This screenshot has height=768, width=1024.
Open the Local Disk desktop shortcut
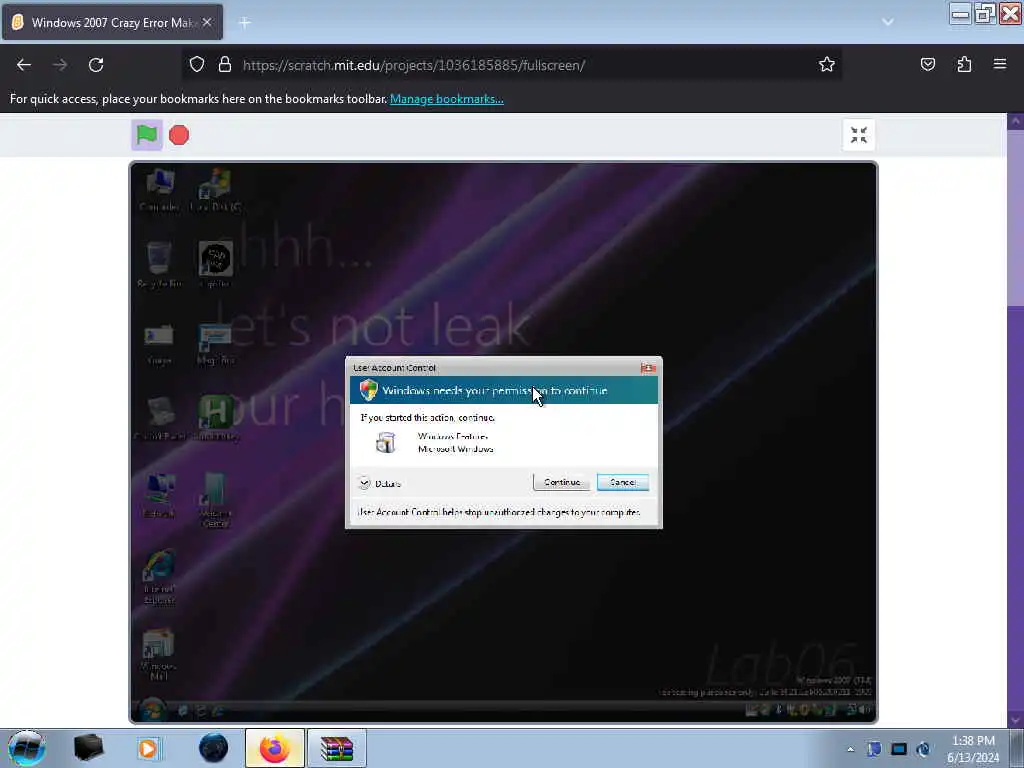(215, 189)
